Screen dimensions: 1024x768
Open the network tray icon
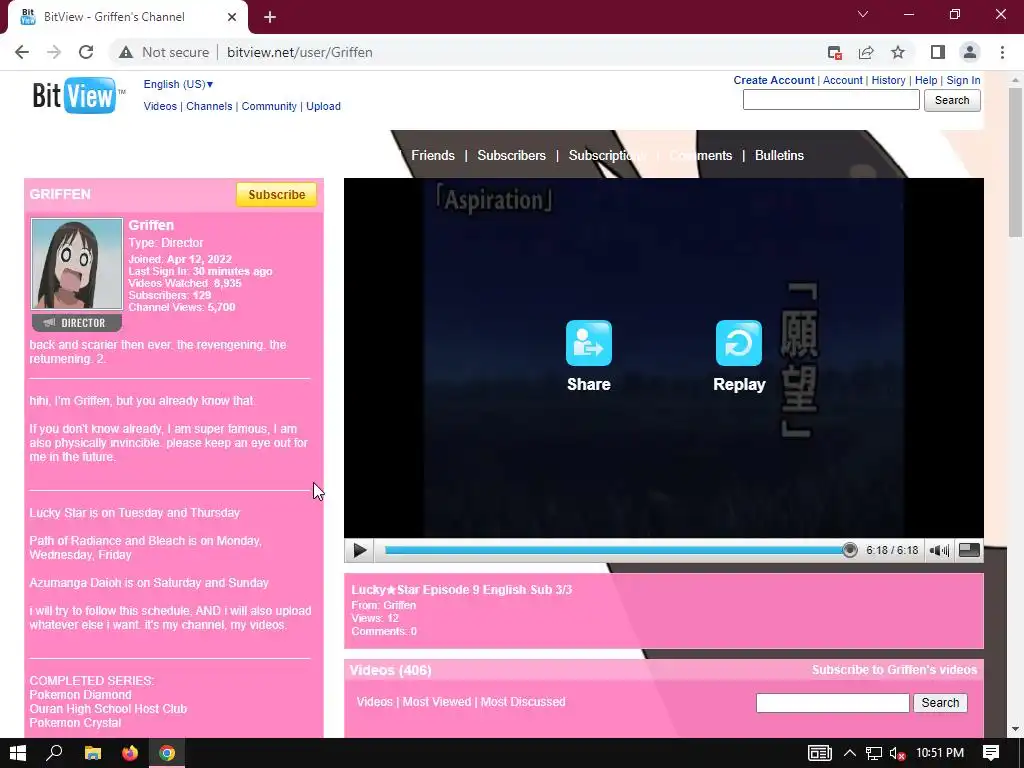(873, 753)
